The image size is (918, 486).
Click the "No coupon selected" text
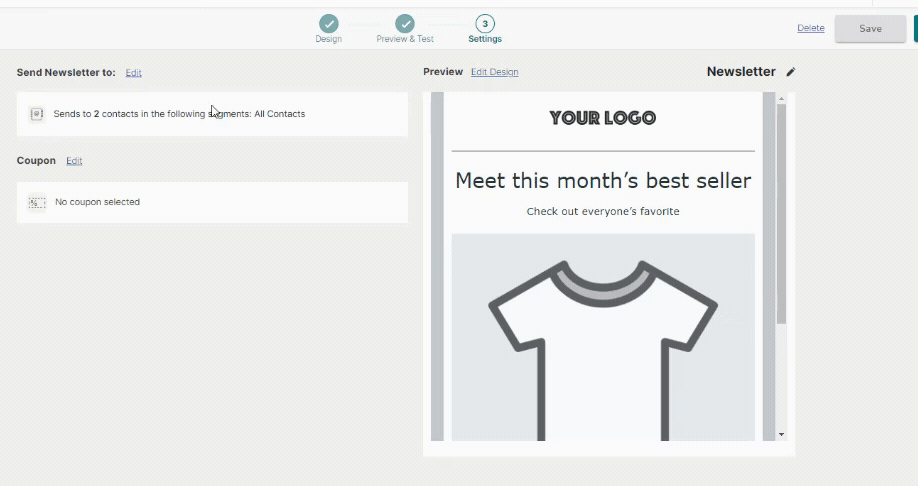point(97,202)
